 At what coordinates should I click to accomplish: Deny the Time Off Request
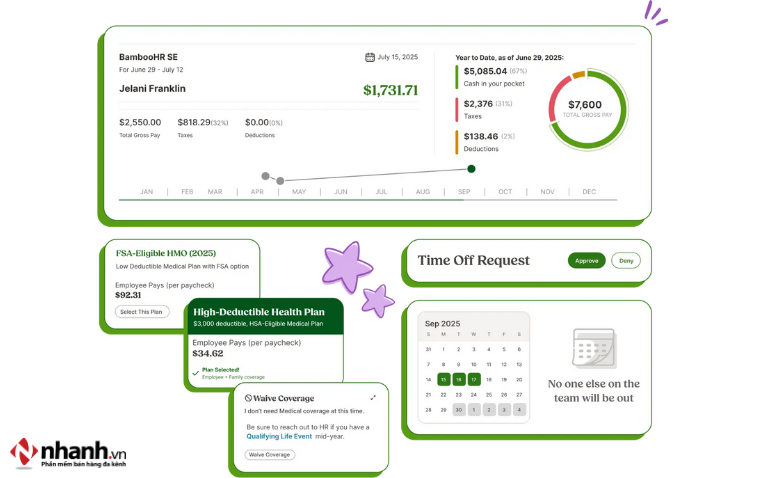[x=626, y=260]
